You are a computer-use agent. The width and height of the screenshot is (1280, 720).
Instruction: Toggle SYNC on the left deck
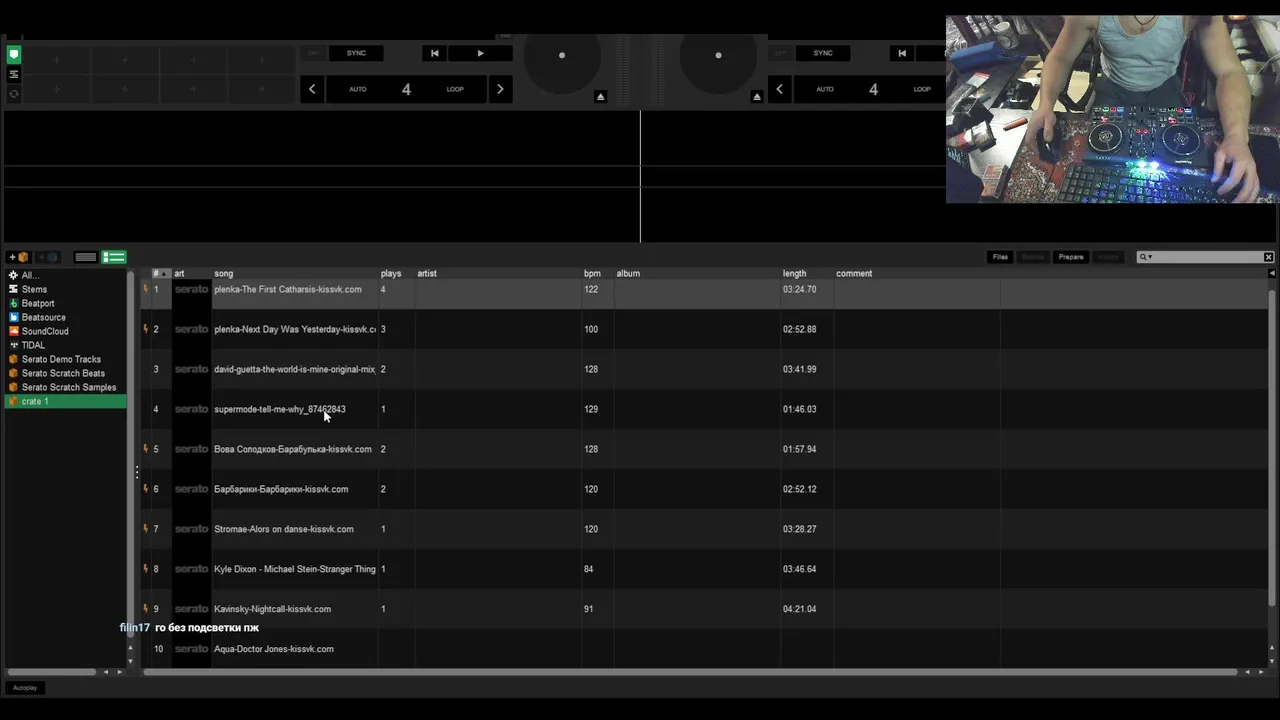[x=356, y=53]
